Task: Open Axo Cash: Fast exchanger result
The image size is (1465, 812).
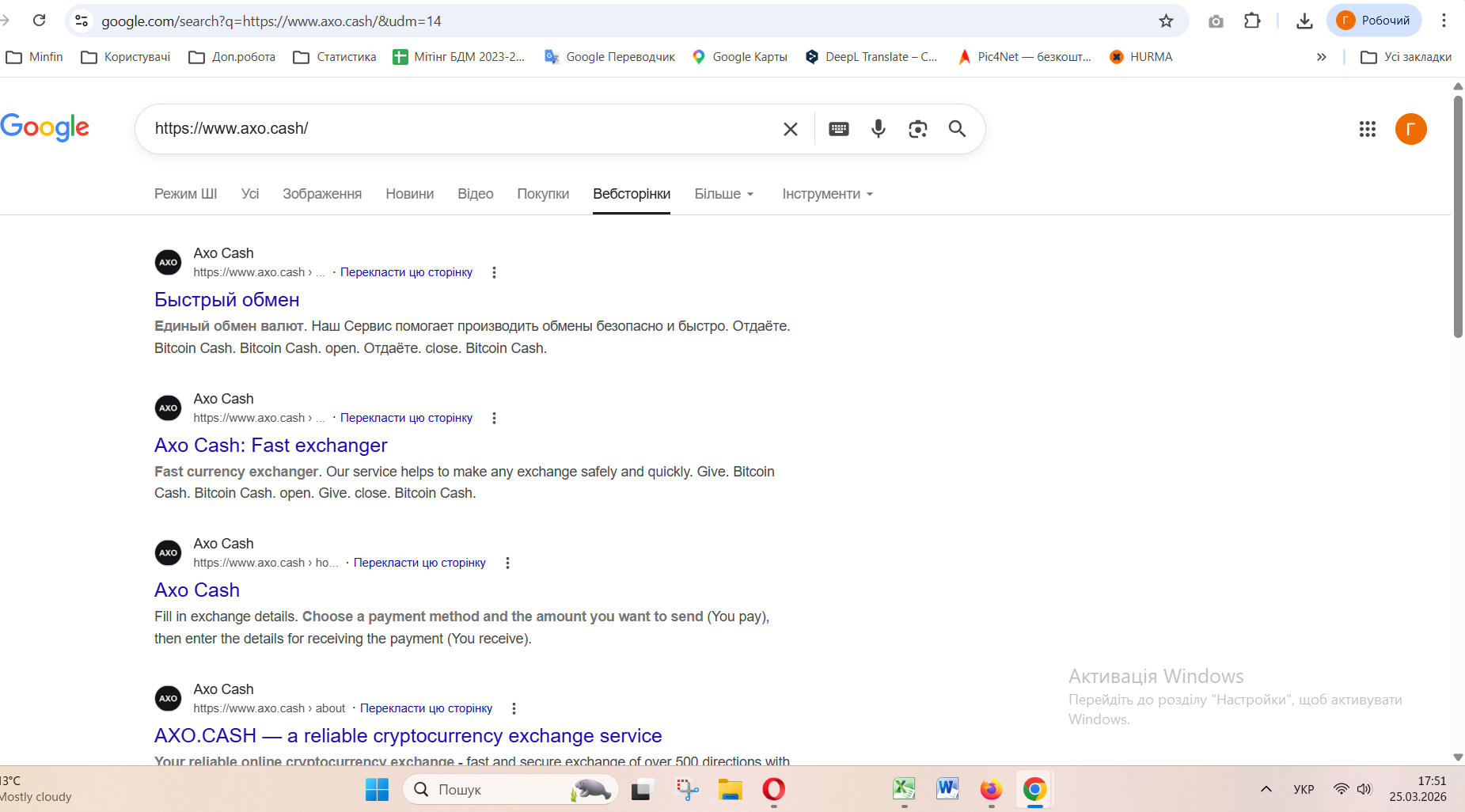Action: pyautogui.click(x=271, y=446)
